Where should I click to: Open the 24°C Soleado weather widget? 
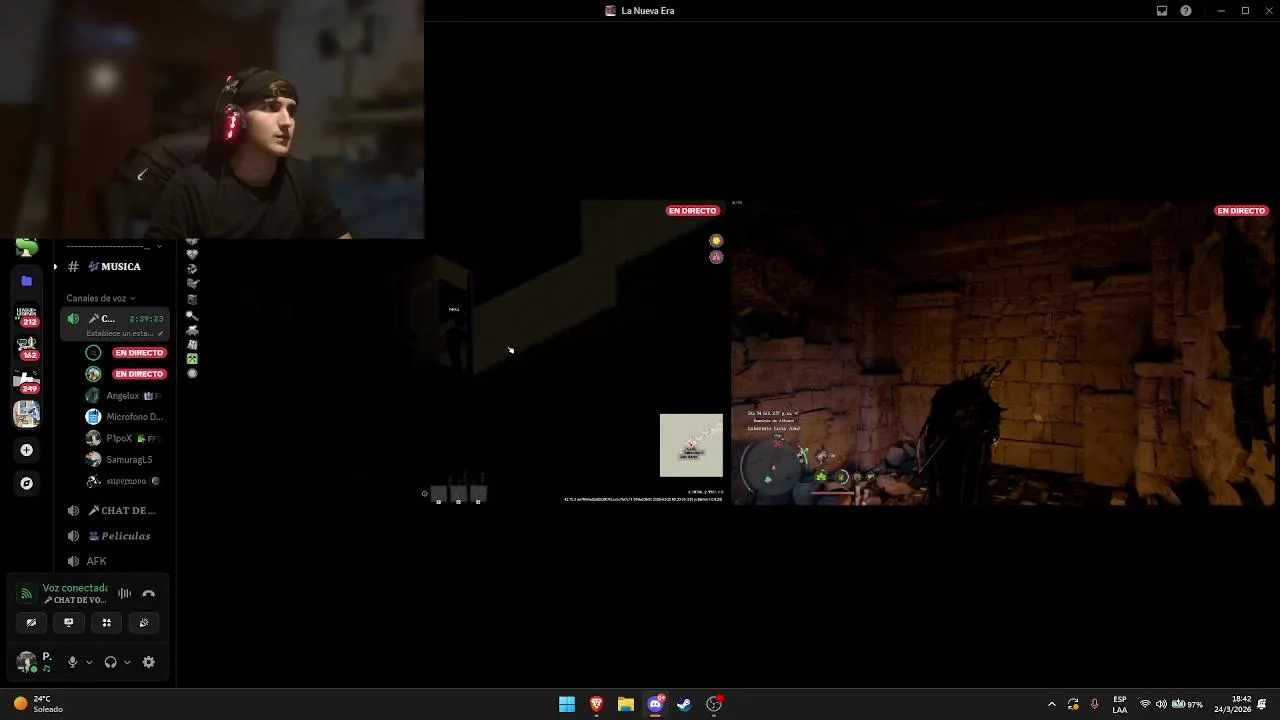pos(38,704)
